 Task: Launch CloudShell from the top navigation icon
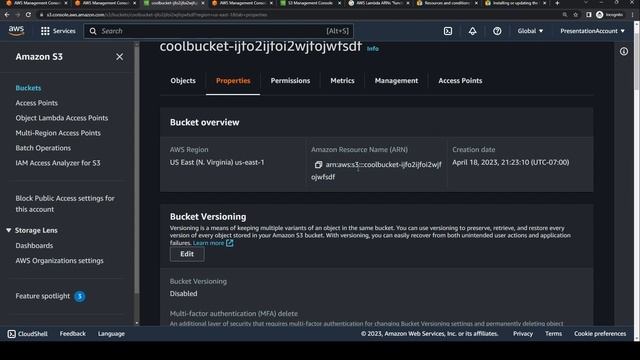pos(448,31)
